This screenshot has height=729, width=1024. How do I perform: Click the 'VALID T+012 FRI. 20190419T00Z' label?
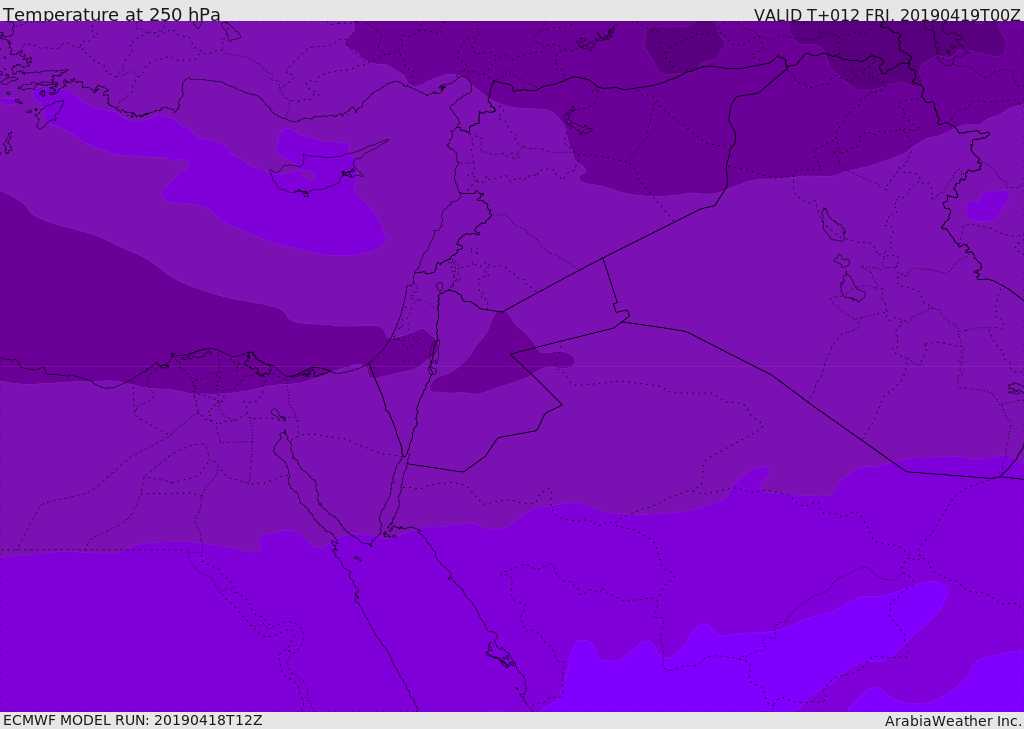[x=887, y=15]
